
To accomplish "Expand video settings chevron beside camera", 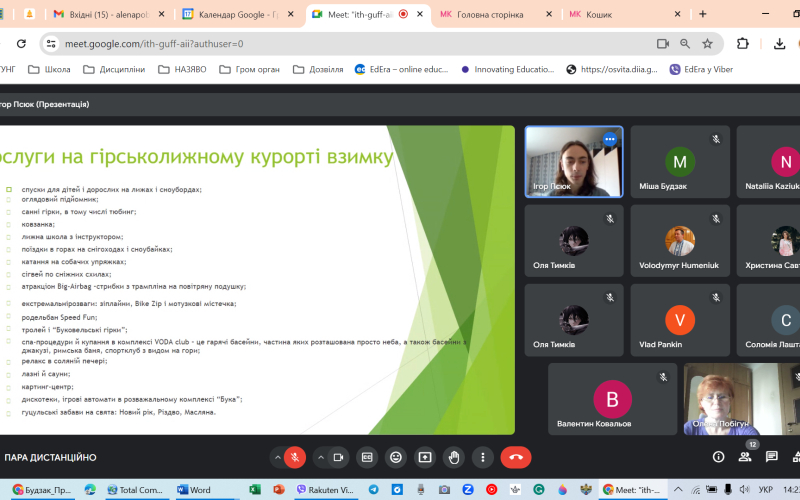I will coord(320,458).
